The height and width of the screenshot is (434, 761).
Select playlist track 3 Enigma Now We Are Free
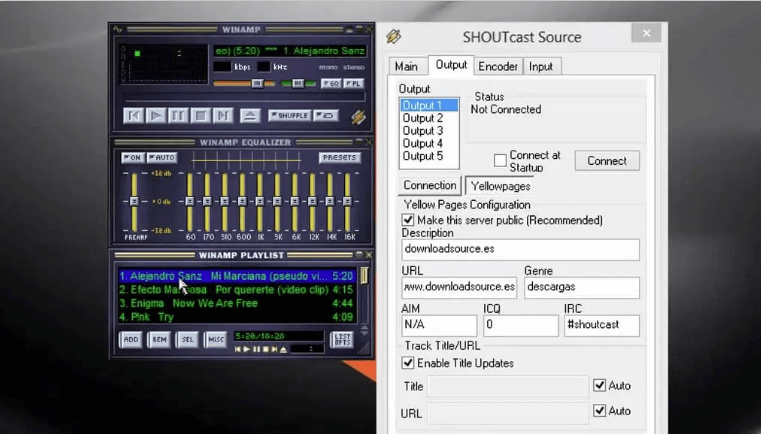tap(236, 303)
